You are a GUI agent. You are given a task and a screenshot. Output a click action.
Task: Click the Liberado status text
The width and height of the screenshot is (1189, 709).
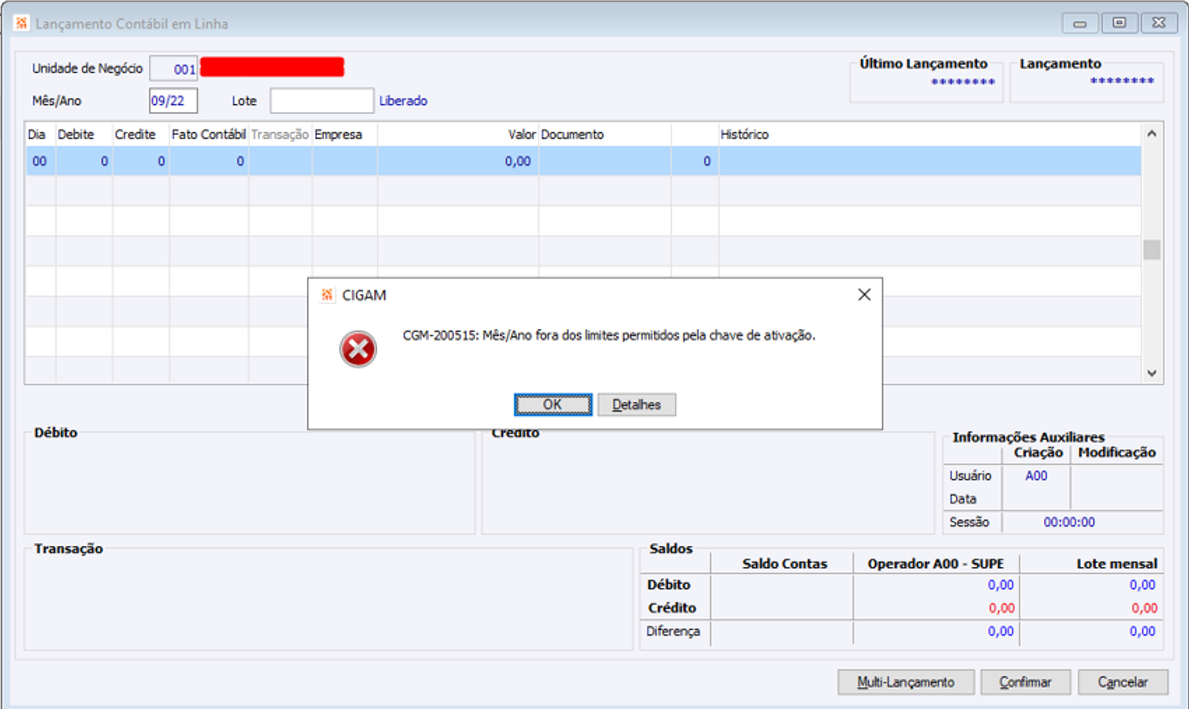point(403,101)
